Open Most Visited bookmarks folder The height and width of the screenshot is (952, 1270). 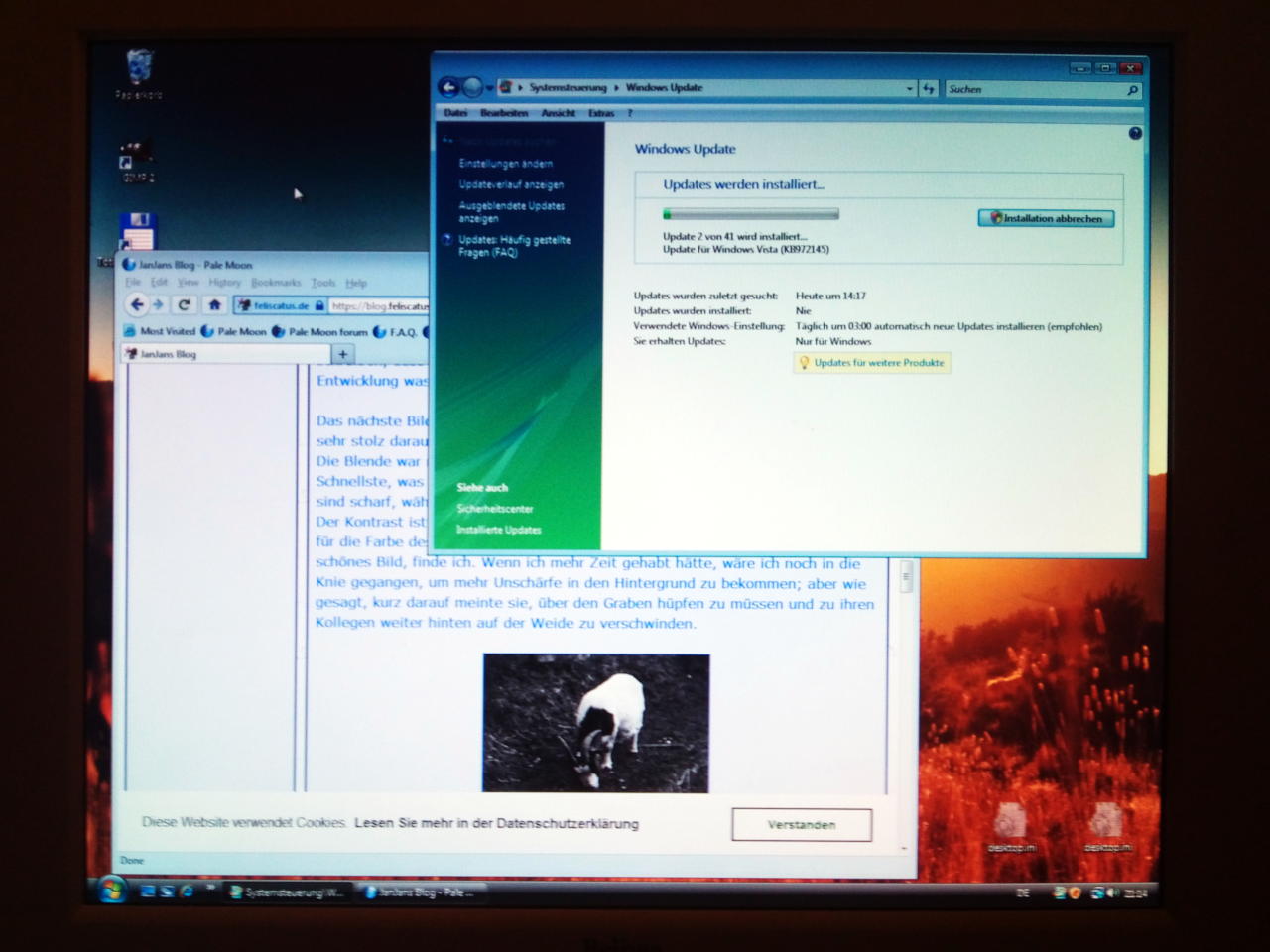(159, 332)
